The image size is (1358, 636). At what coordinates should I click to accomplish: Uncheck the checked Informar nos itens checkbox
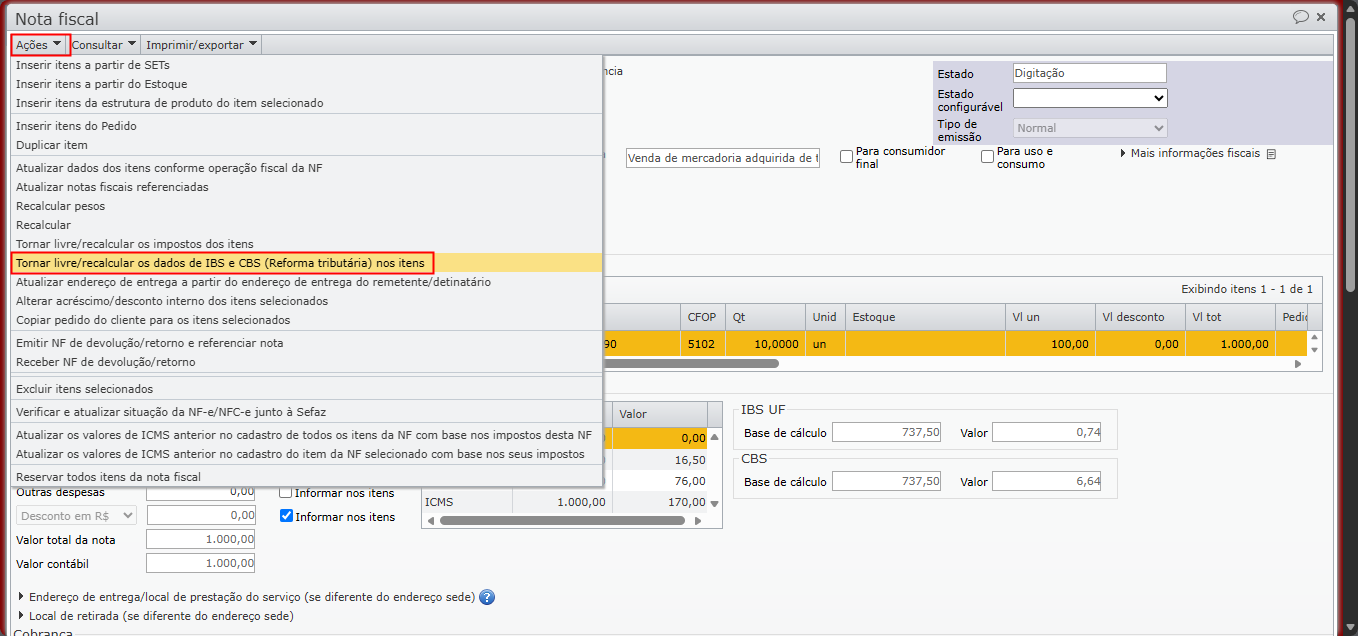pos(286,516)
